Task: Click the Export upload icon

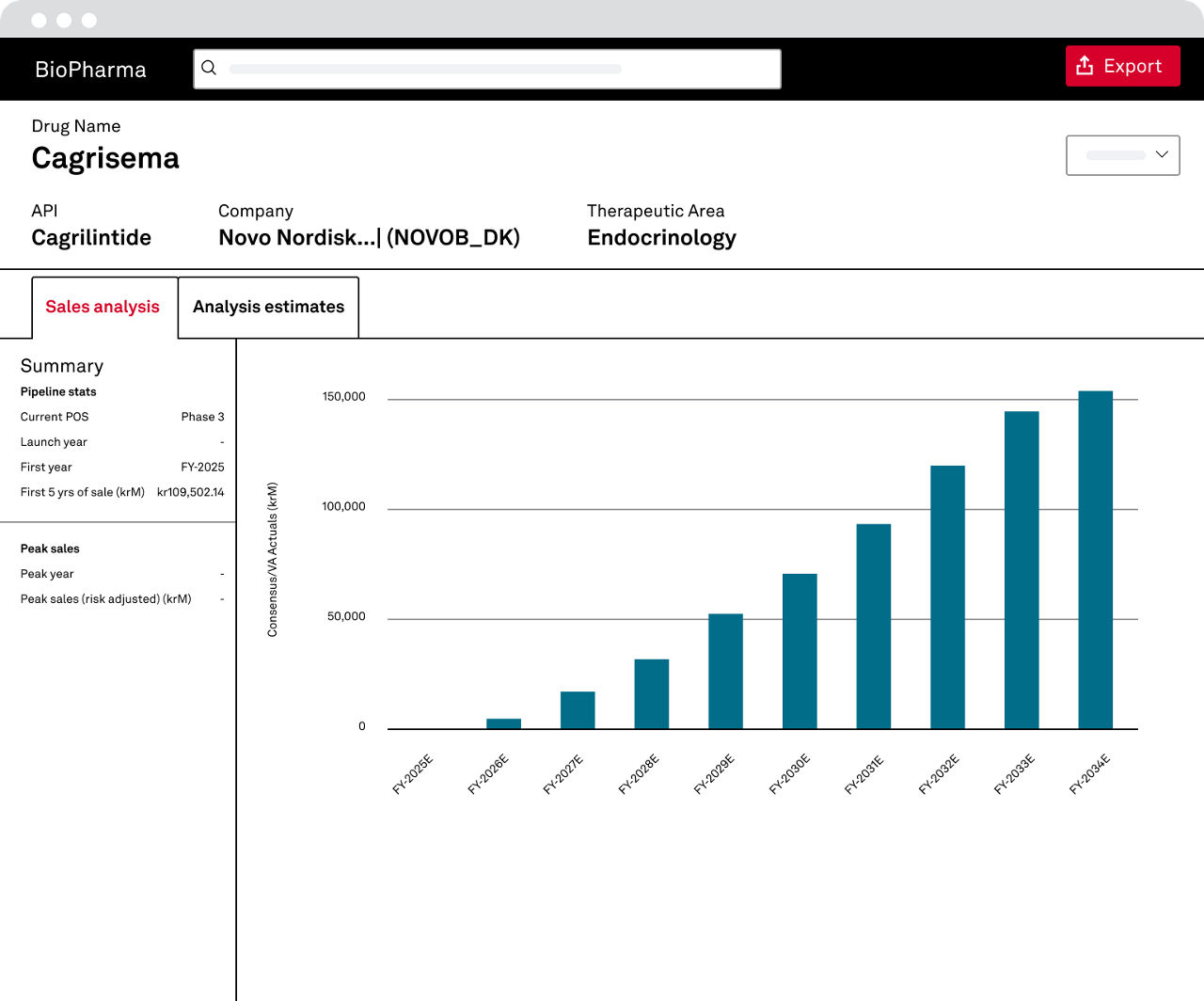Action: 1085,66
